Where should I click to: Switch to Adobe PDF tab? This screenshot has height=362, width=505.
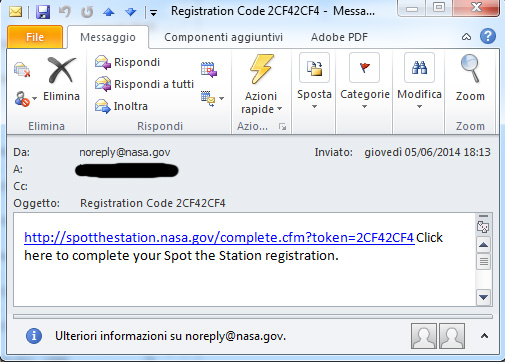339,37
